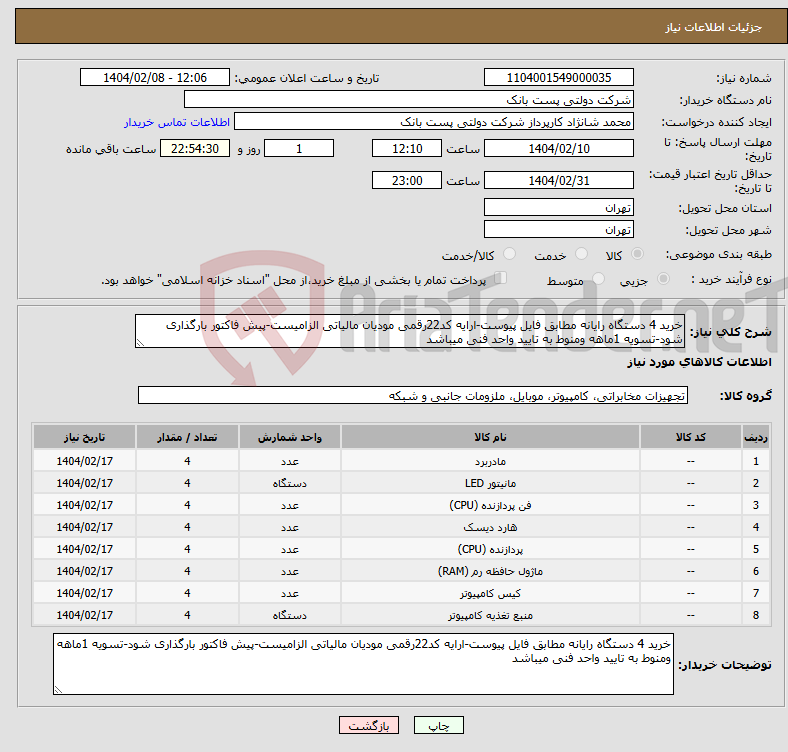Screen dimensions: 788x752
Task: Click the شرح کلی نیاز text area
Action: pyautogui.click(x=410, y=331)
